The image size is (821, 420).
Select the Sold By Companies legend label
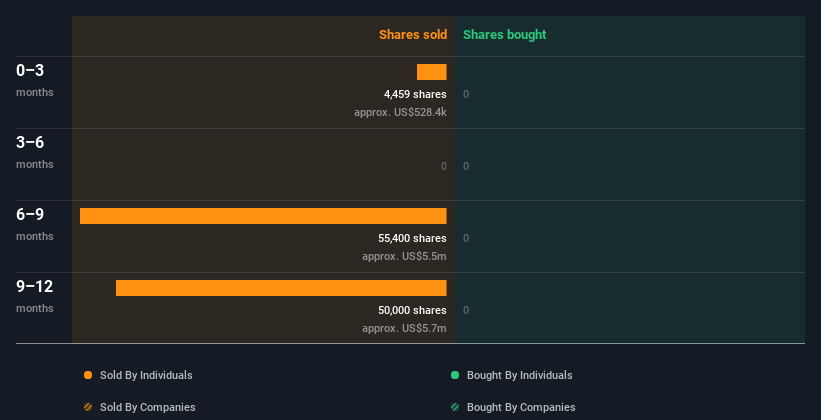pos(148,407)
